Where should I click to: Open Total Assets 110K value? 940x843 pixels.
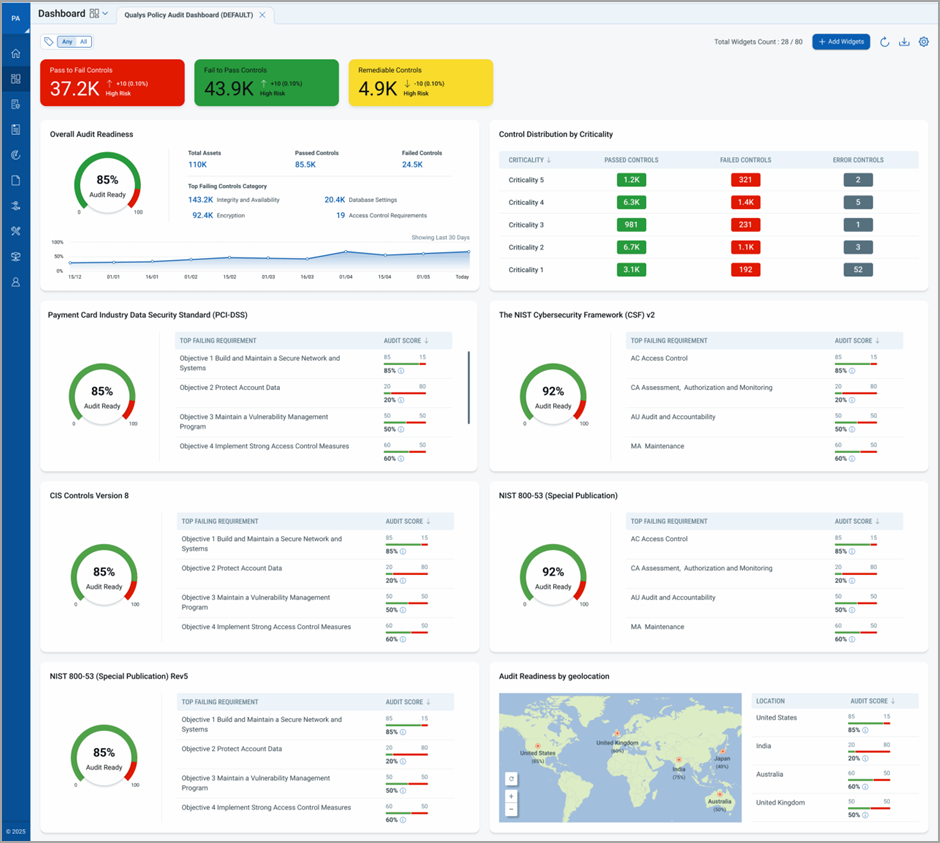click(197, 164)
